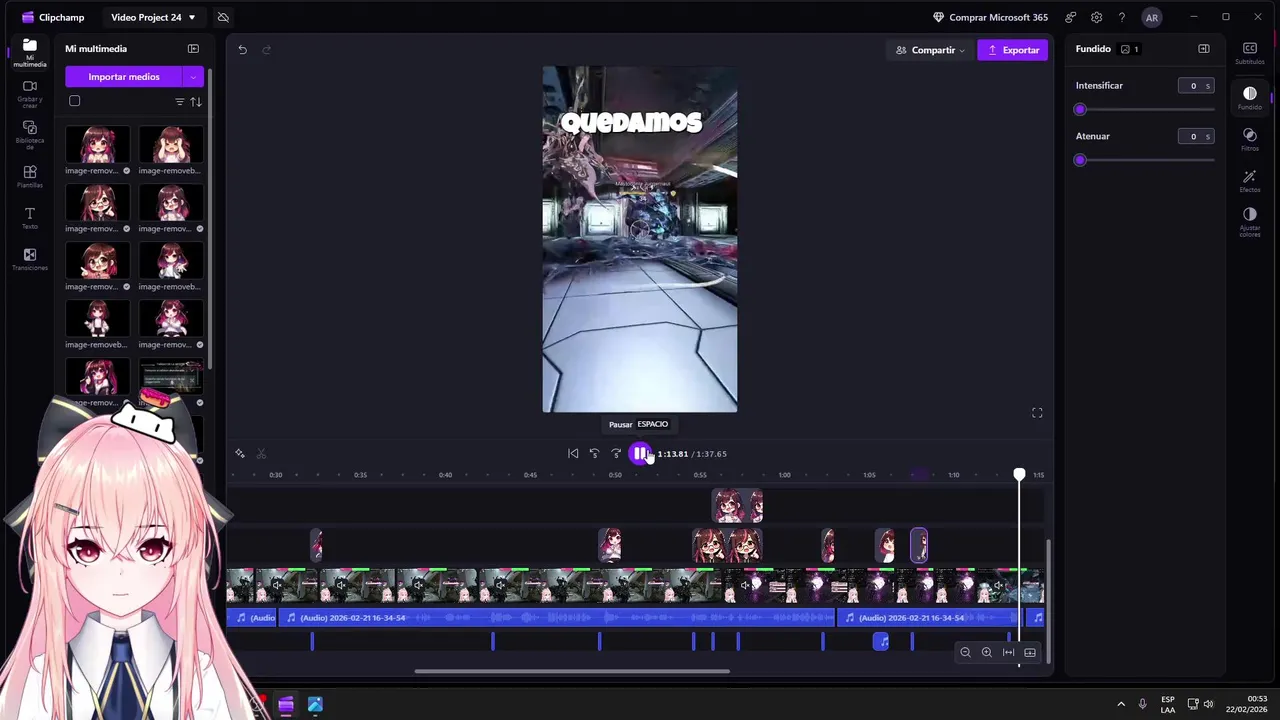
Task: Open media filter icon
Action: (x=180, y=102)
